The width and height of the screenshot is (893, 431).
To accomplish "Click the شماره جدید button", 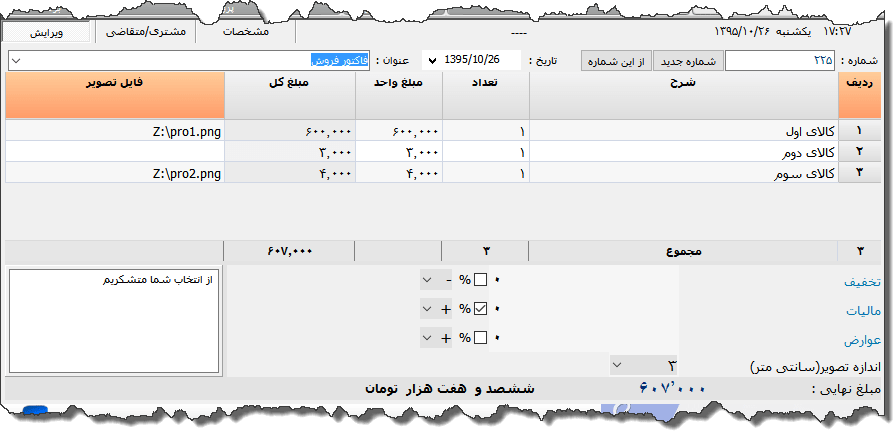I will coord(688,60).
